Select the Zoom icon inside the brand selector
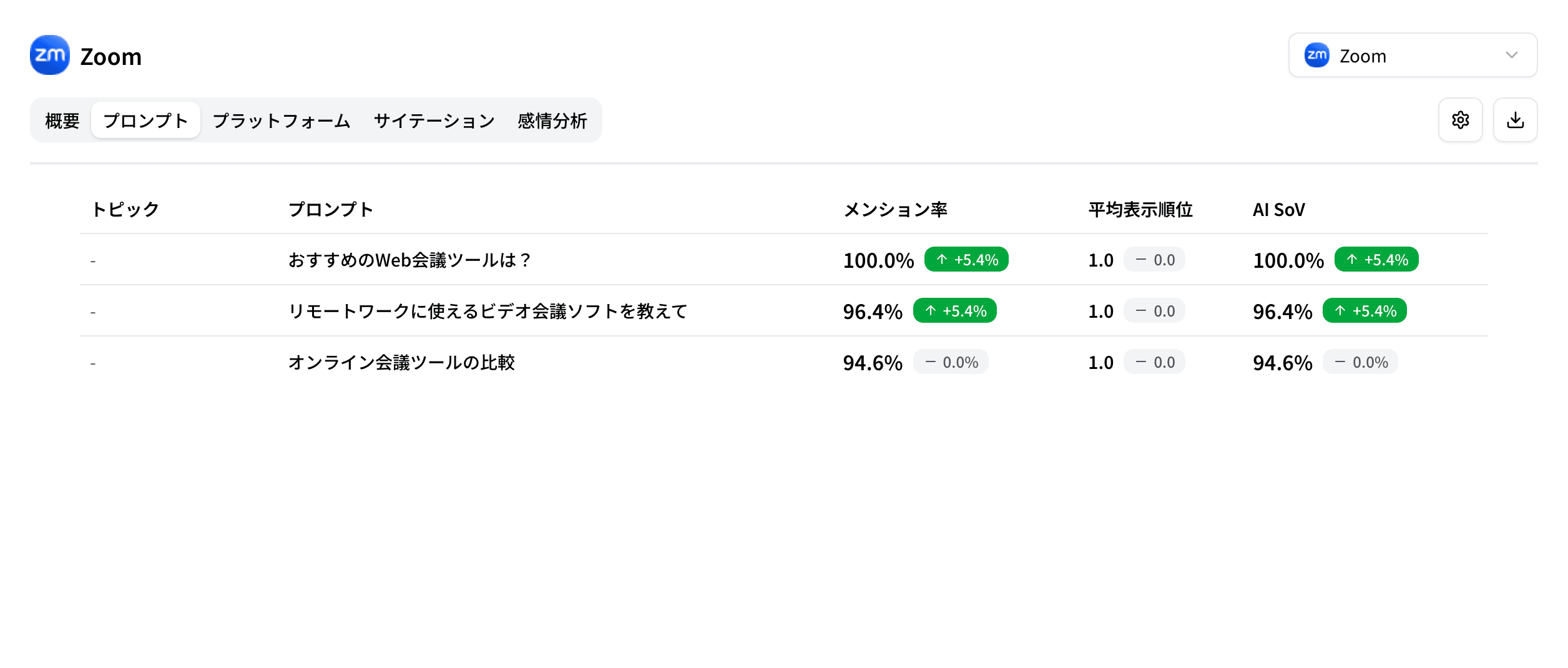Image resolution: width=1568 pixels, height=668 pixels. point(1317,56)
